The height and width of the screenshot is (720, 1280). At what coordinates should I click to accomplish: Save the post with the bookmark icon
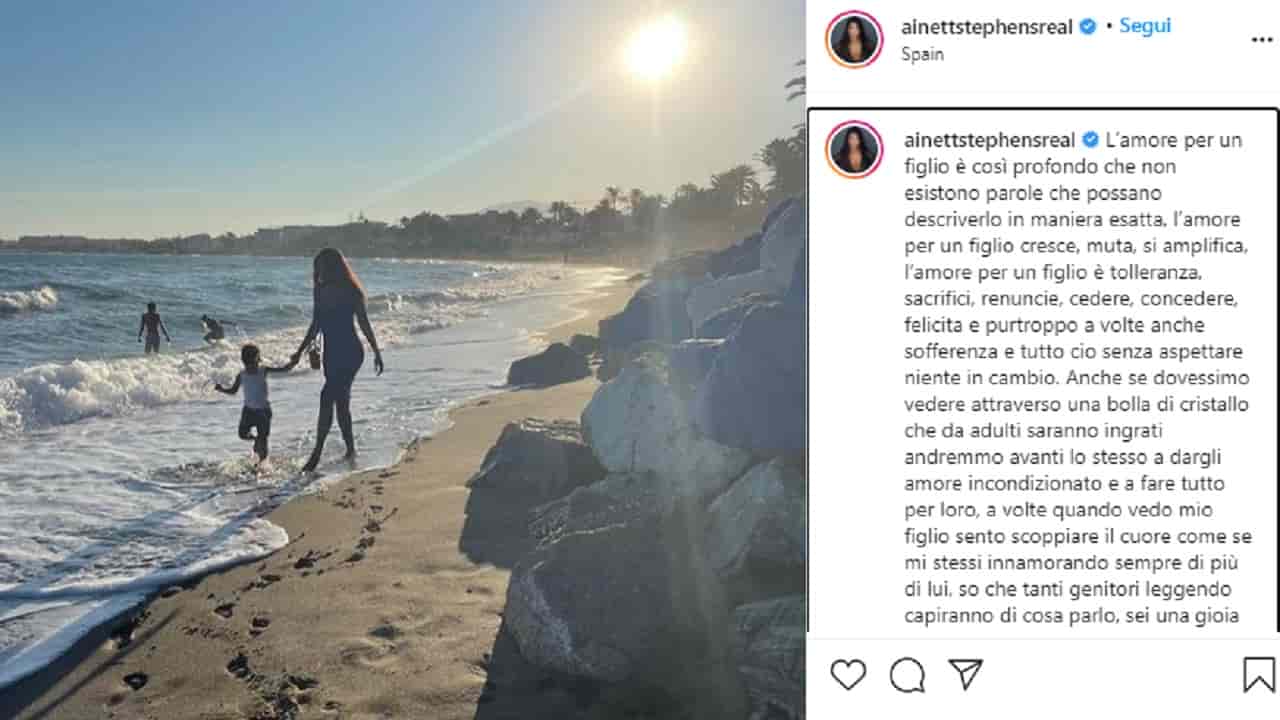click(1259, 675)
